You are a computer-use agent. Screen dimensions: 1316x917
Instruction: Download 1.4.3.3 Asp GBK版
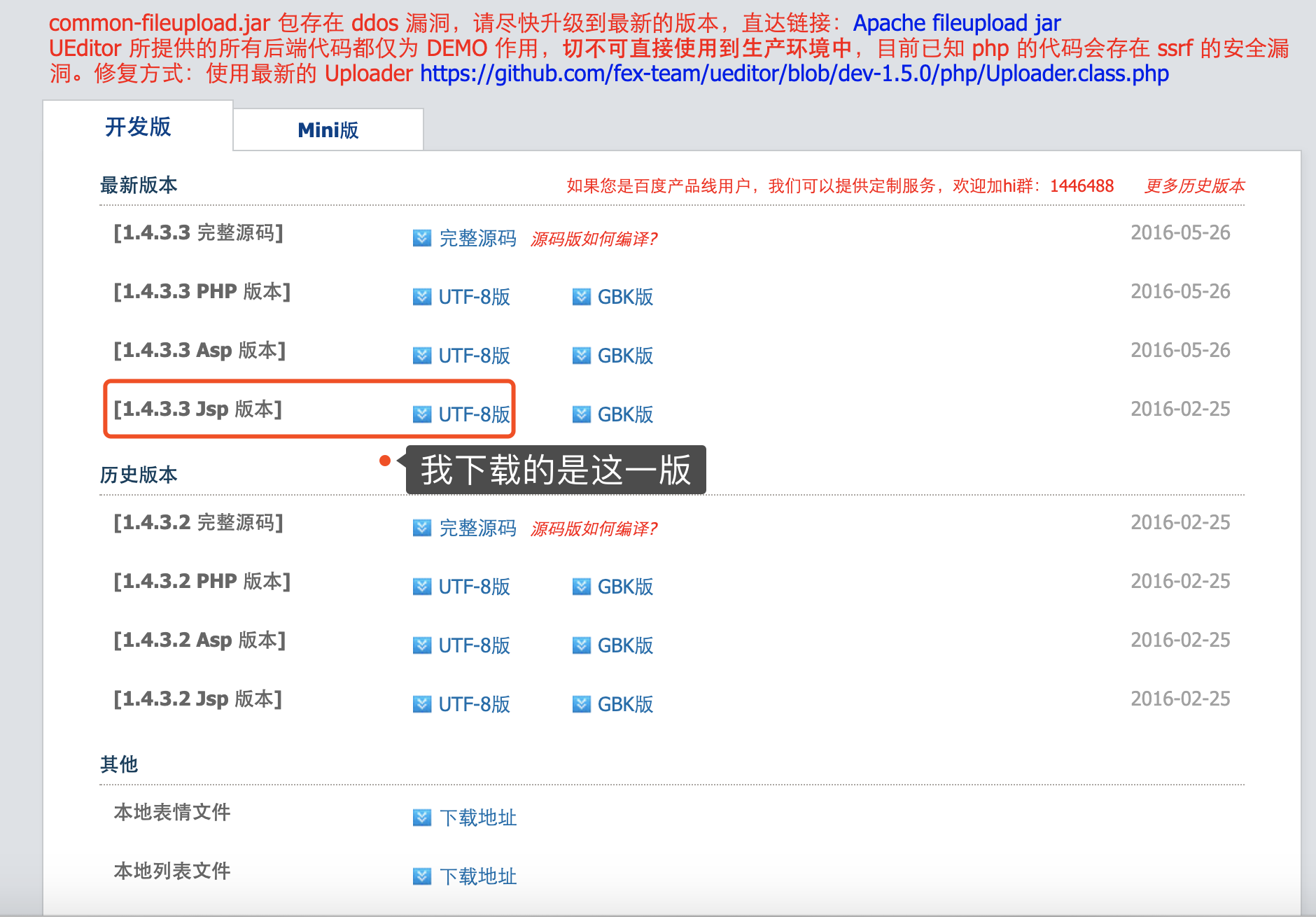[x=626, y=356]
